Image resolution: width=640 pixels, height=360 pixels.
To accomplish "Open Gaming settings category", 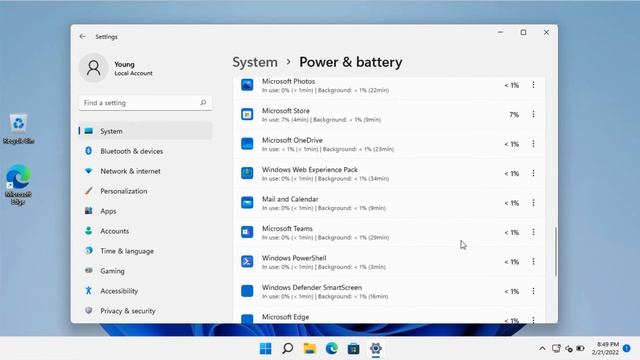I will click(145, 271).
